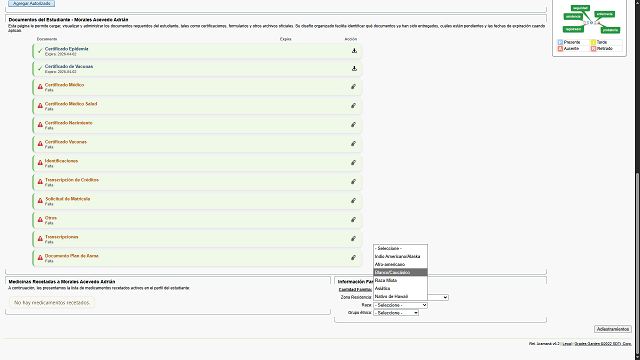Attach a file for Transcripción de Créditos
Screen dimensions: 640x360
pyautogui.click(x=353, y=182)
